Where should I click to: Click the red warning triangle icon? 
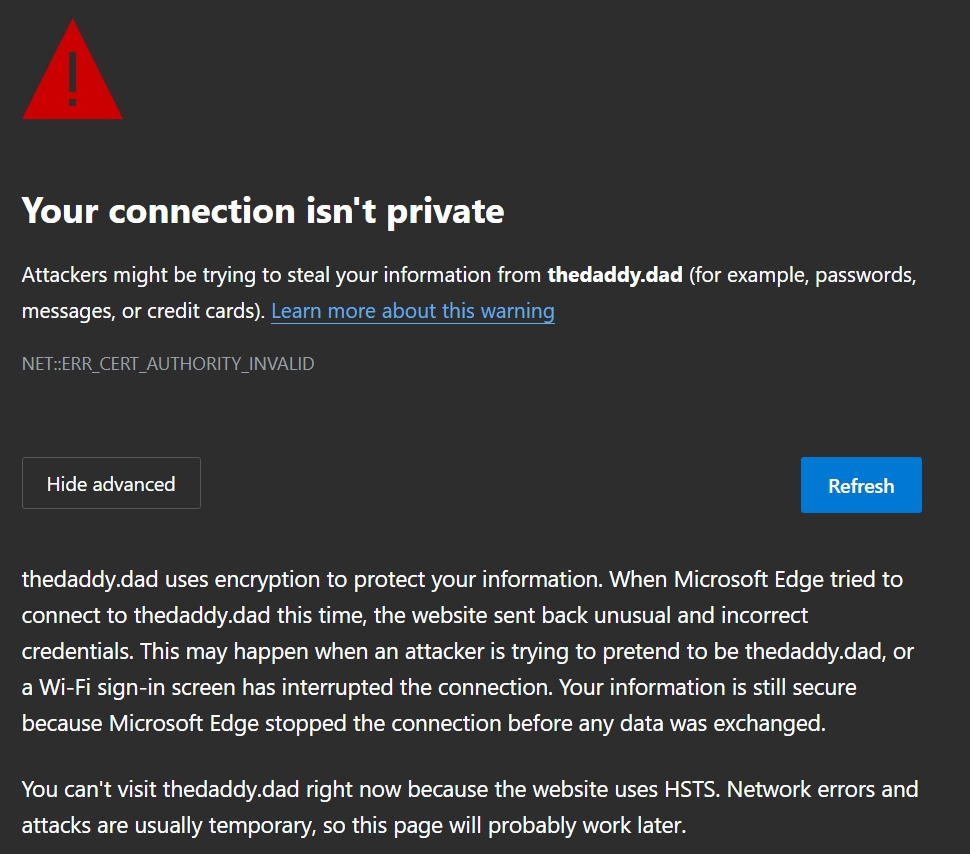point(72,69)
